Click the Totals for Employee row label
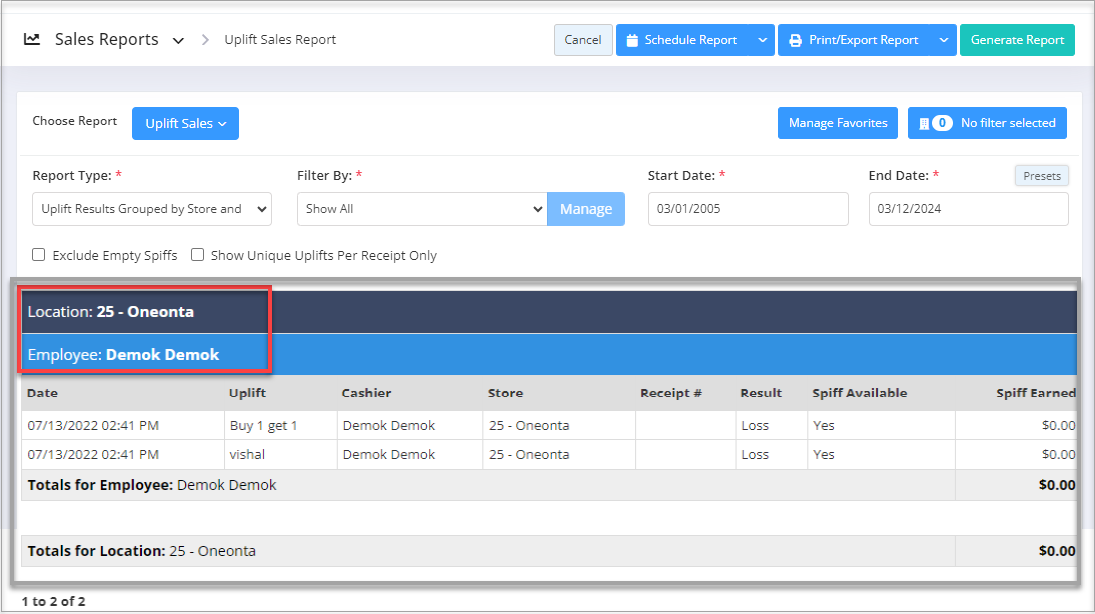1095x614 pixels. (x=152, y=485)
